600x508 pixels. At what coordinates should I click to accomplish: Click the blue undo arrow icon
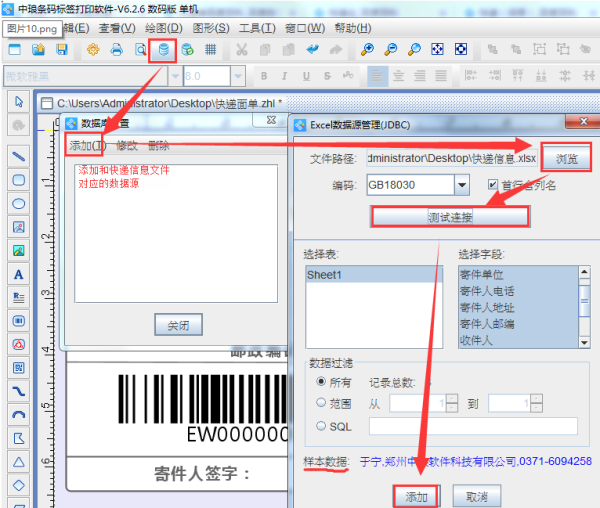(313, 49)
